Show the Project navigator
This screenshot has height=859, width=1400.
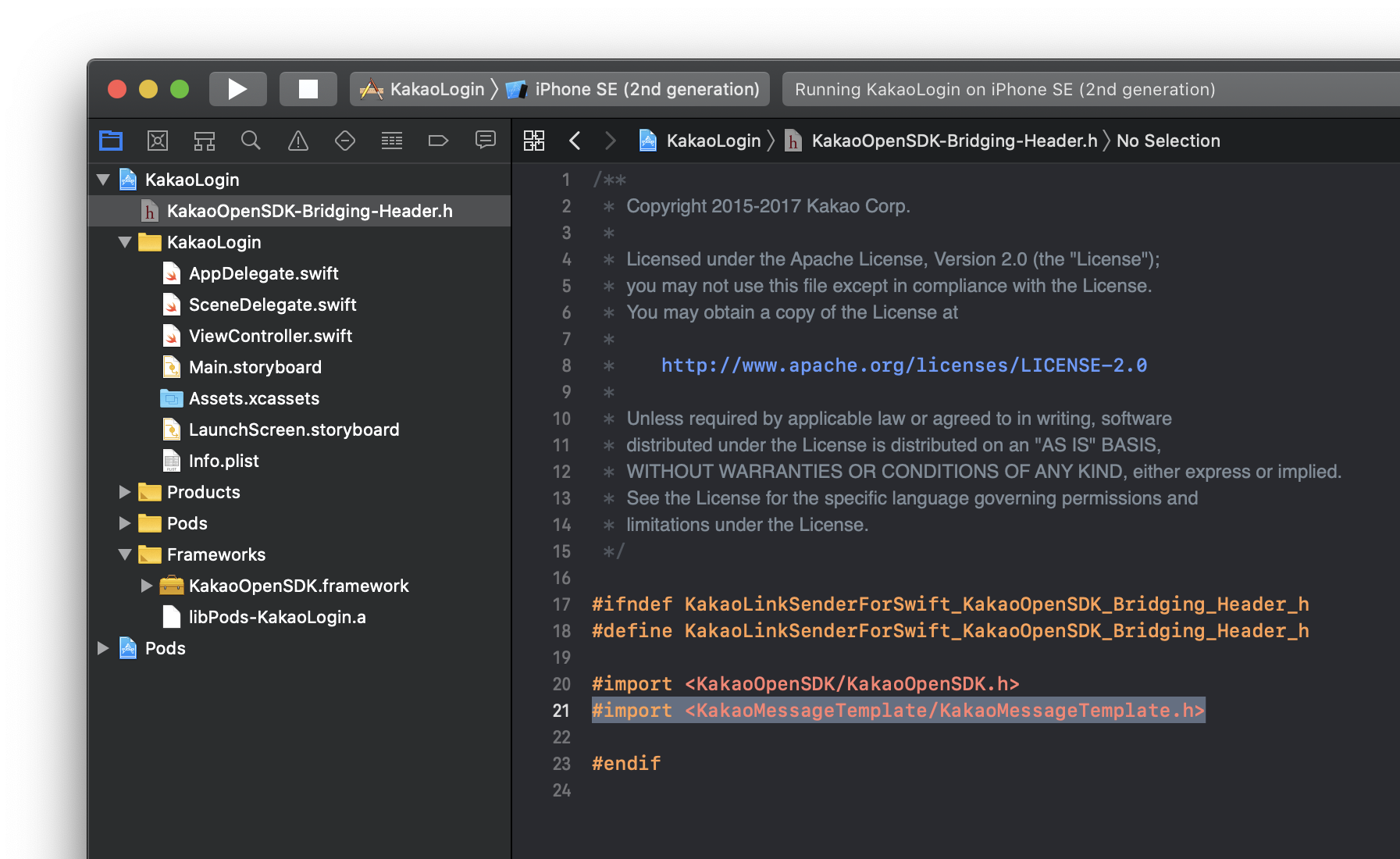[111, 141]
